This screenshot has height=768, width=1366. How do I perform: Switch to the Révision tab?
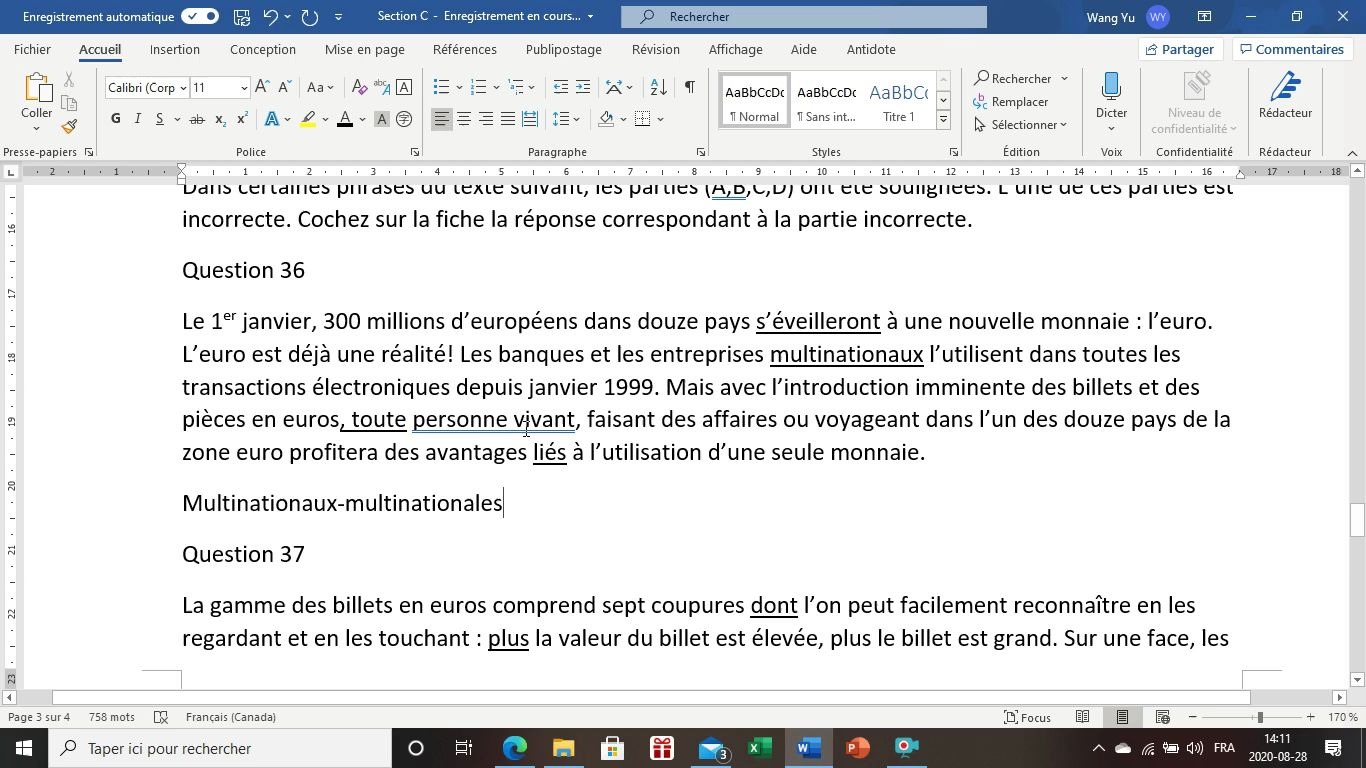656,49
